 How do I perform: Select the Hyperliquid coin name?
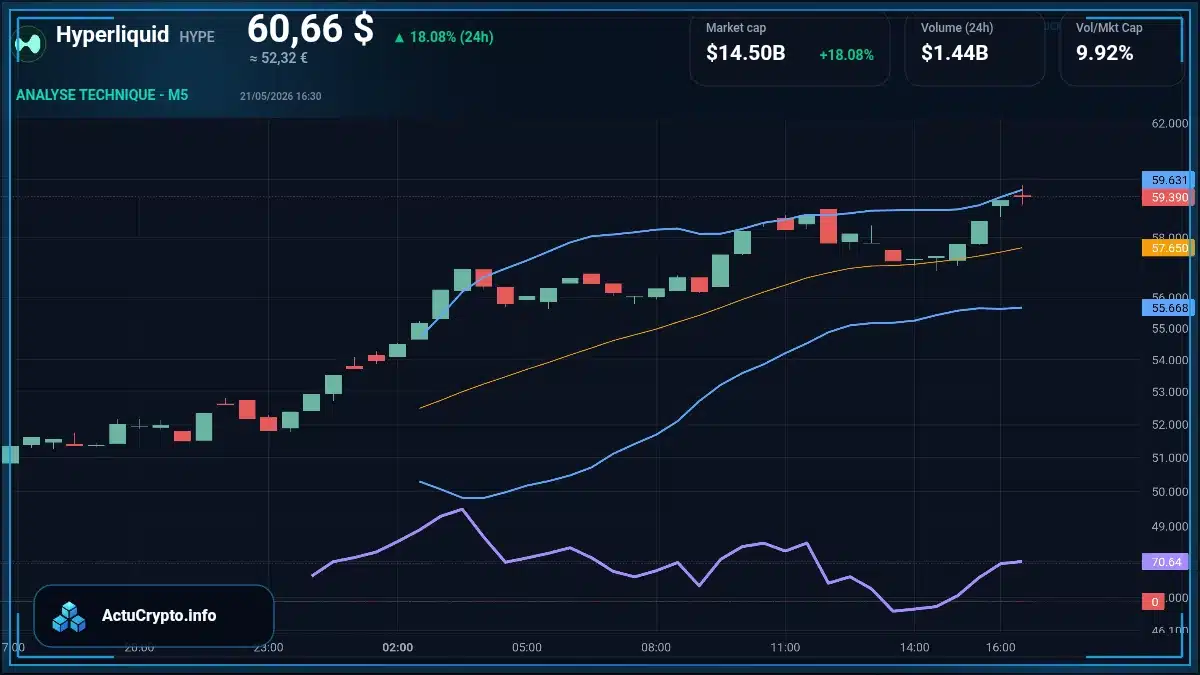tap(112, 35)
